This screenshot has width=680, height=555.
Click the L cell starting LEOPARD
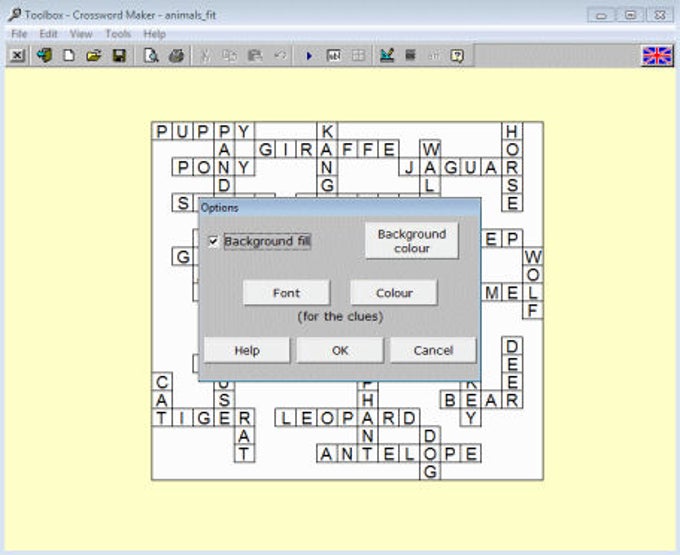(x=285, y=418)
